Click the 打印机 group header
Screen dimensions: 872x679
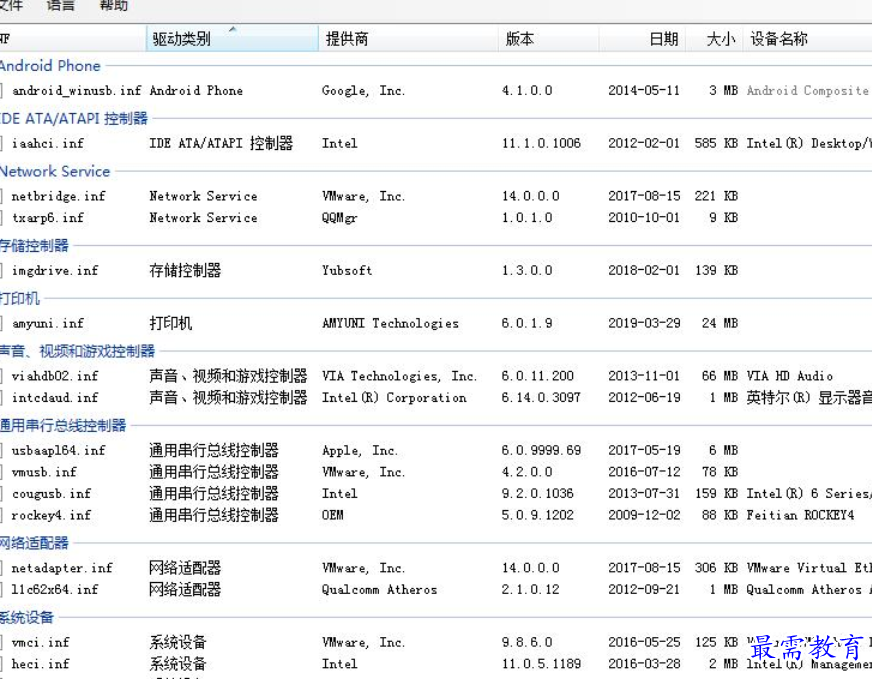pyautogui.click(x=20, y=298)
